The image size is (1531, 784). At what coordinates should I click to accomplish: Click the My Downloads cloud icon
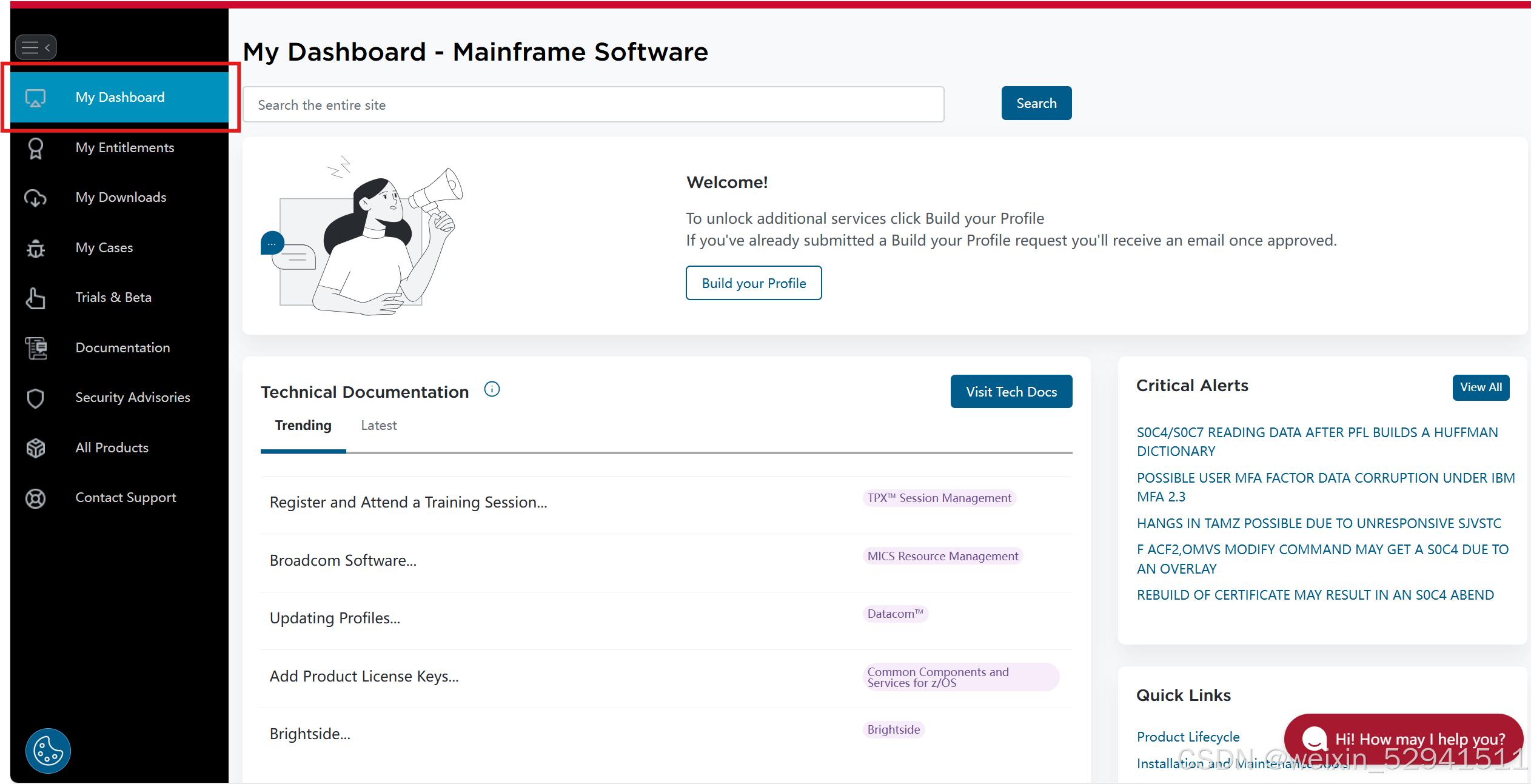click(x=36, y=198)
